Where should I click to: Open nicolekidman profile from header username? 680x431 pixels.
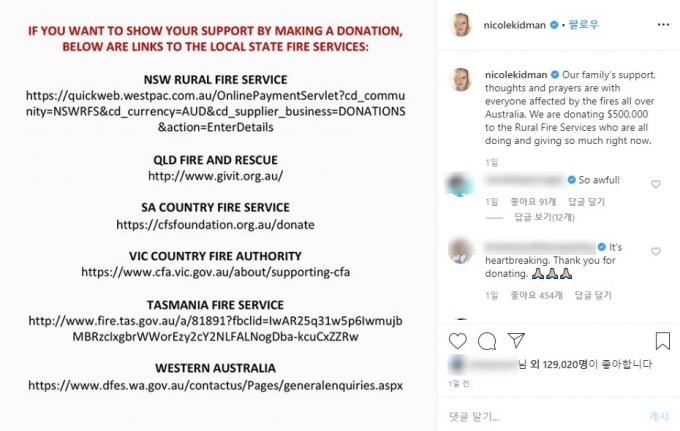coord(514,25)
